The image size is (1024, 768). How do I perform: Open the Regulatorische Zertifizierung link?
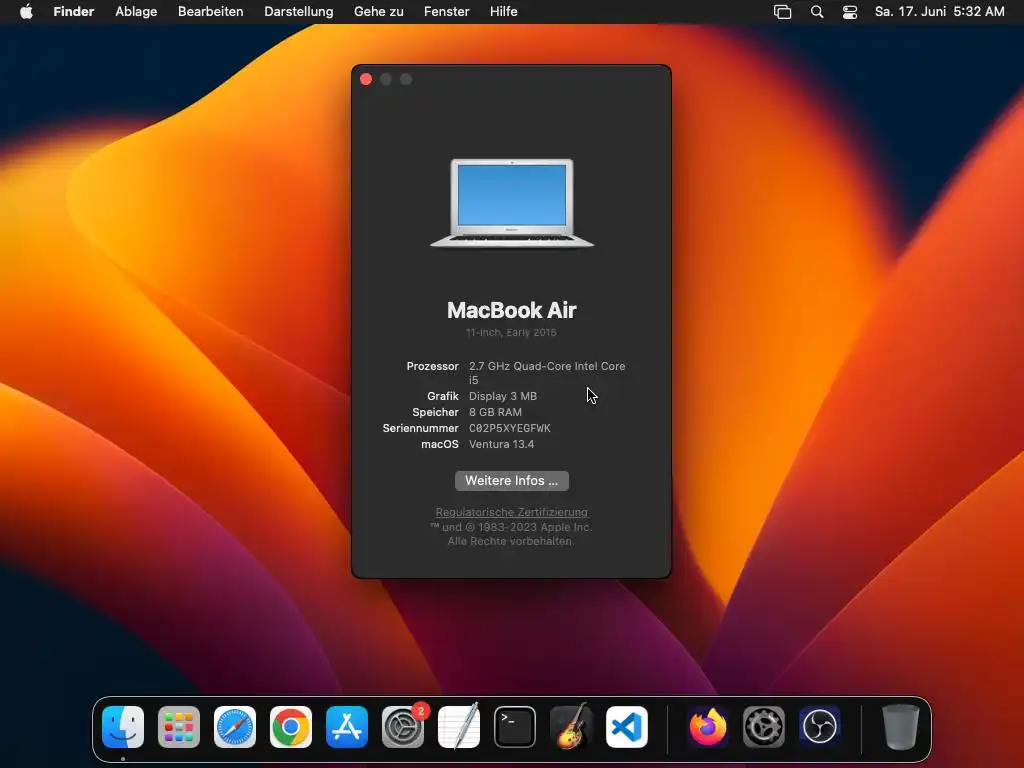(511, 512)
